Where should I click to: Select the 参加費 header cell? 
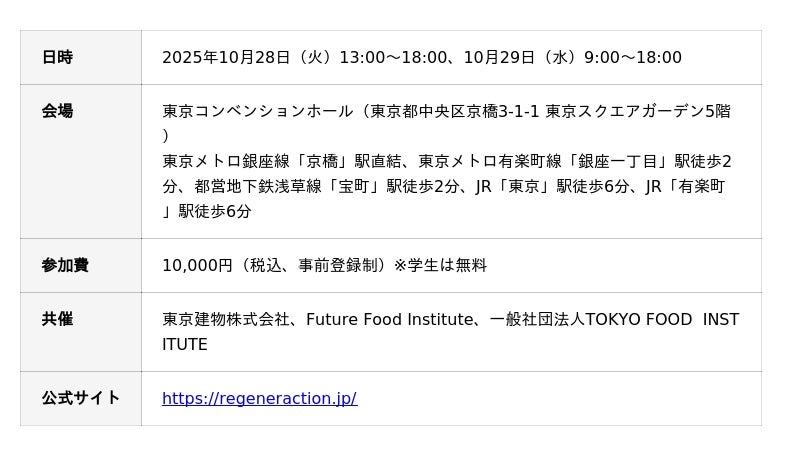[x=65, y=265]
